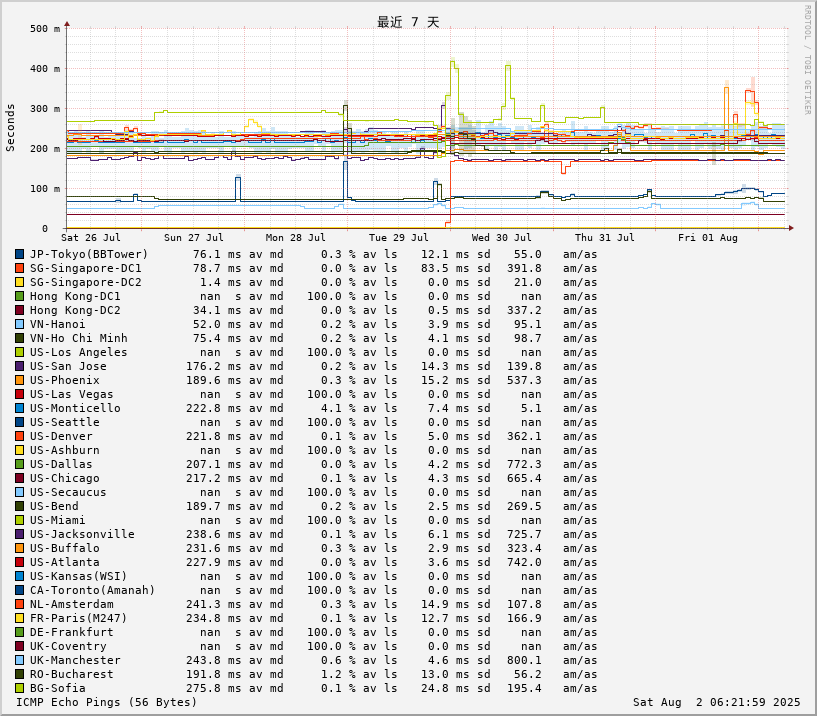
Task: Click the '391.8' value in SG-Singapore-DC1 row
Action: click(x=524, y=268)
